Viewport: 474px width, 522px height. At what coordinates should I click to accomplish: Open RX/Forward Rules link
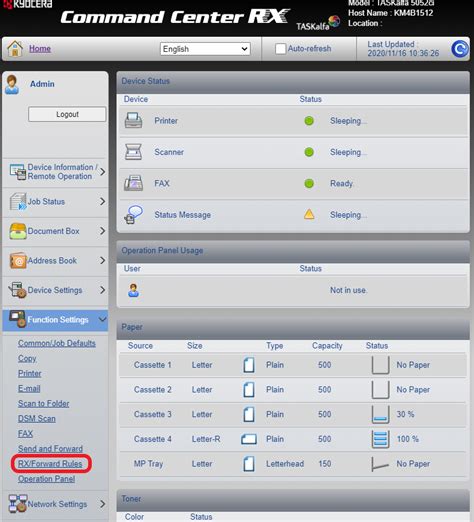click(x=50, y=464)
